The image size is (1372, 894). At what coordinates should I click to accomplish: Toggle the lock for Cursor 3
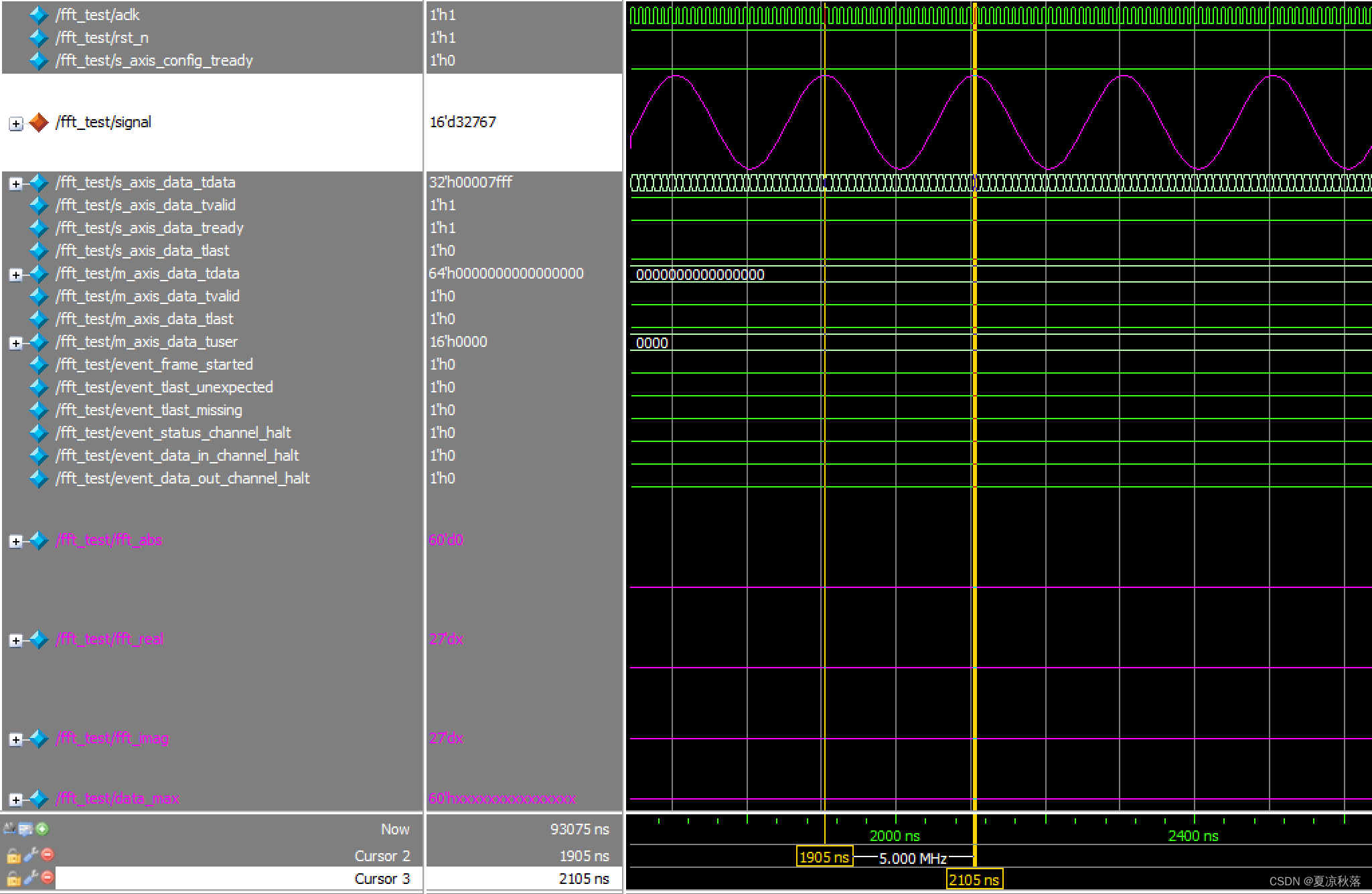coord(13,878)
